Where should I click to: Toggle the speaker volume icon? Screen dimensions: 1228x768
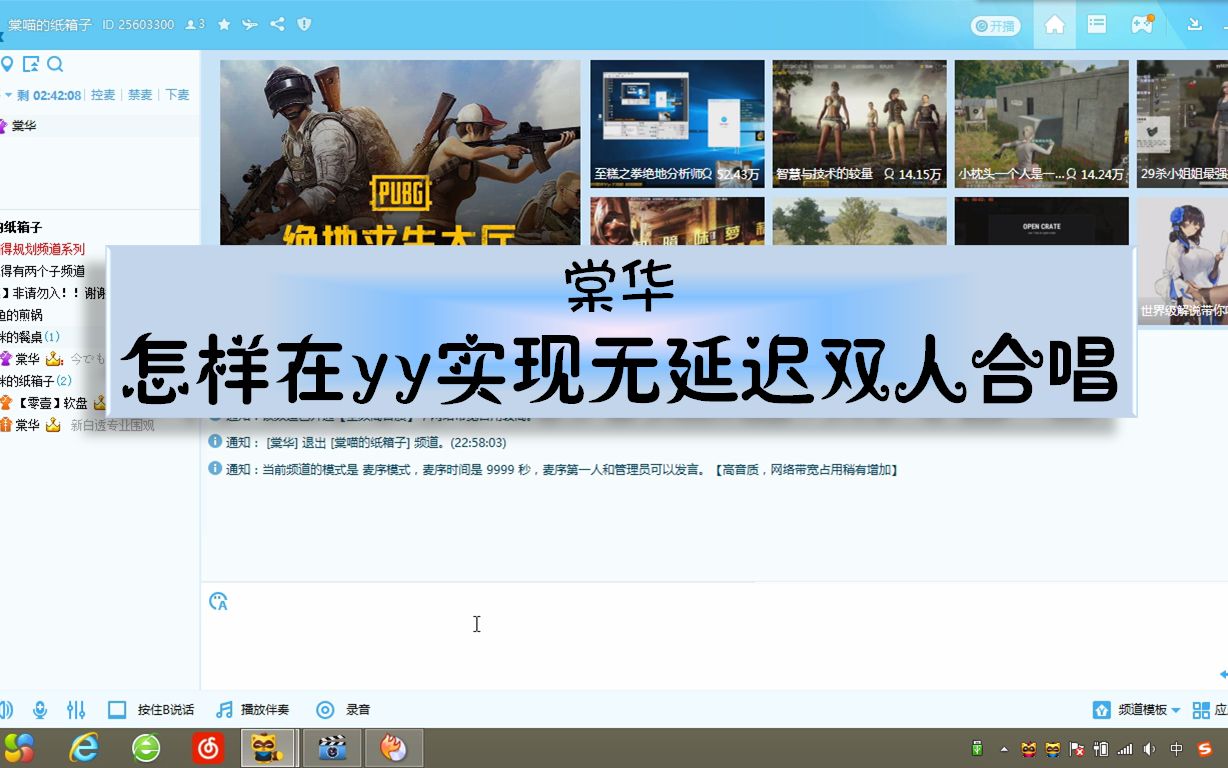coord(6,710)
